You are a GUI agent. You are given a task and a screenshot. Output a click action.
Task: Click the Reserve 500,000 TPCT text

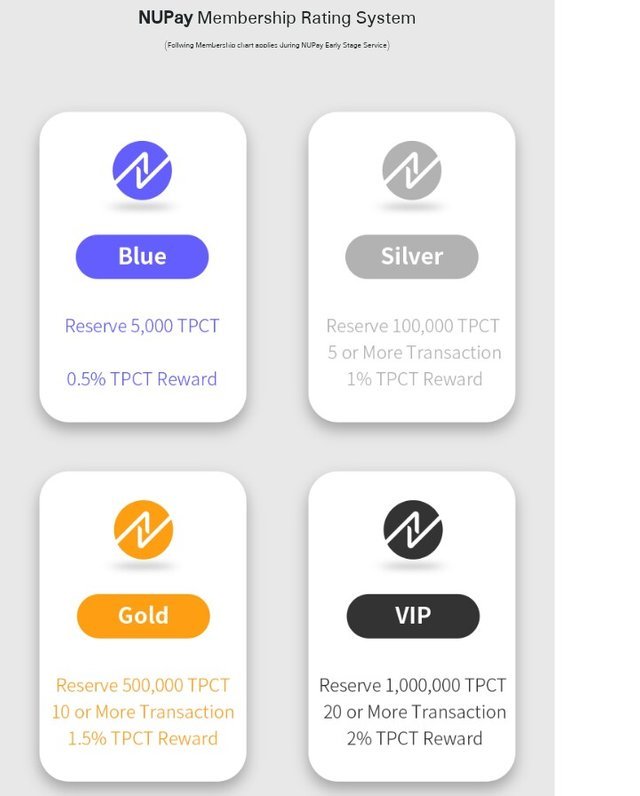(143, 685)
